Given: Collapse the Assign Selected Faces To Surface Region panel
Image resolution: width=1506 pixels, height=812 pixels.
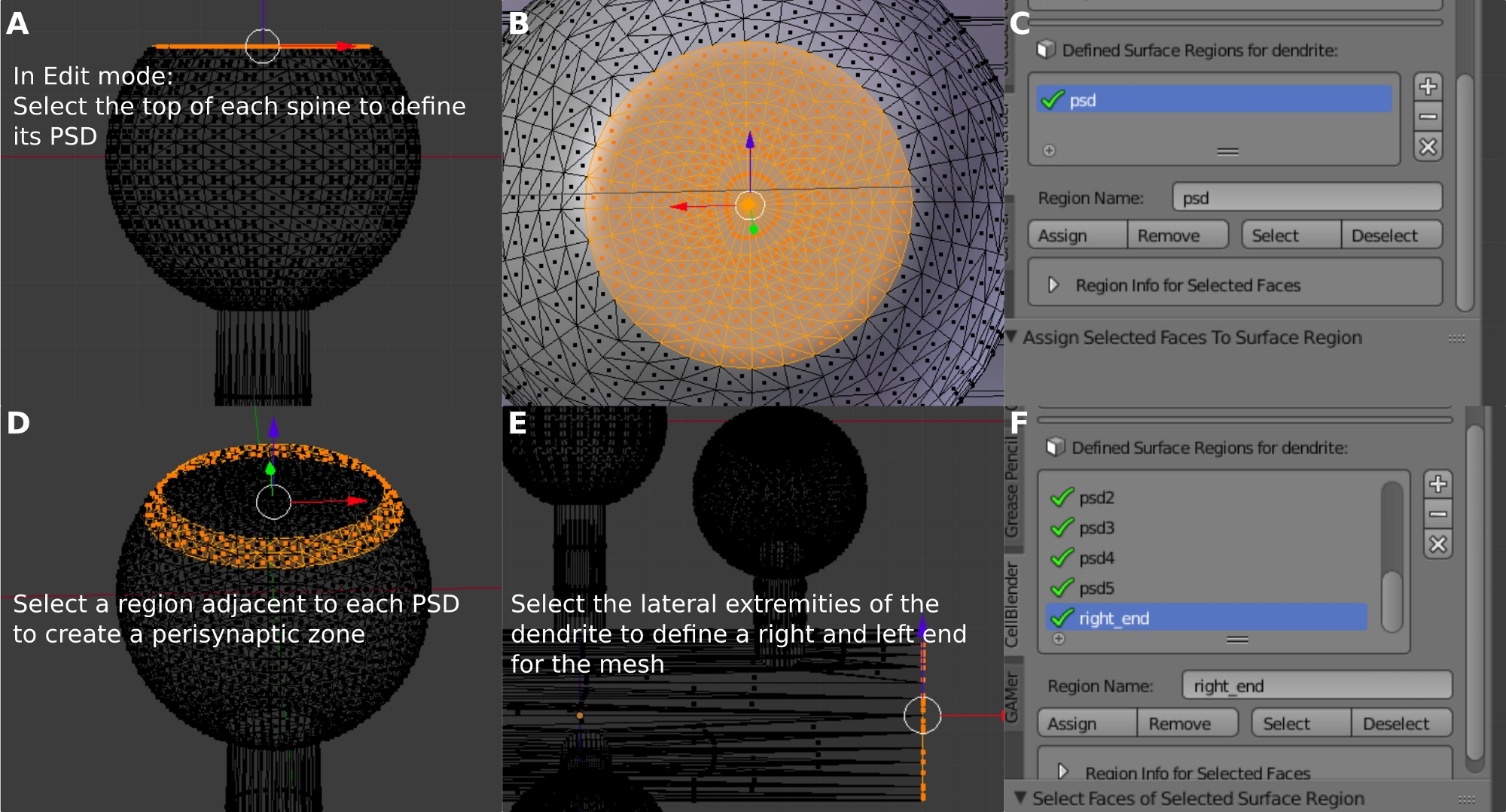Looking at the screenshot, I should click(x=1012, y=336).
